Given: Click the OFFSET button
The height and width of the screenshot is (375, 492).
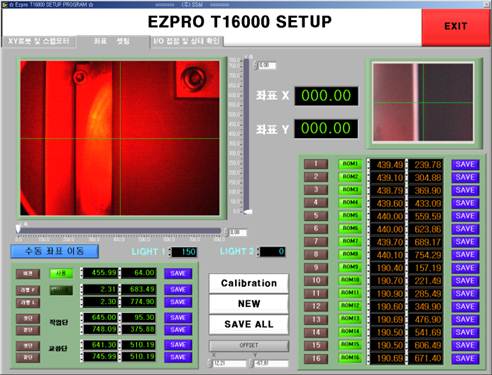Looking at the screenshot, I should click(x=249, y=345).
